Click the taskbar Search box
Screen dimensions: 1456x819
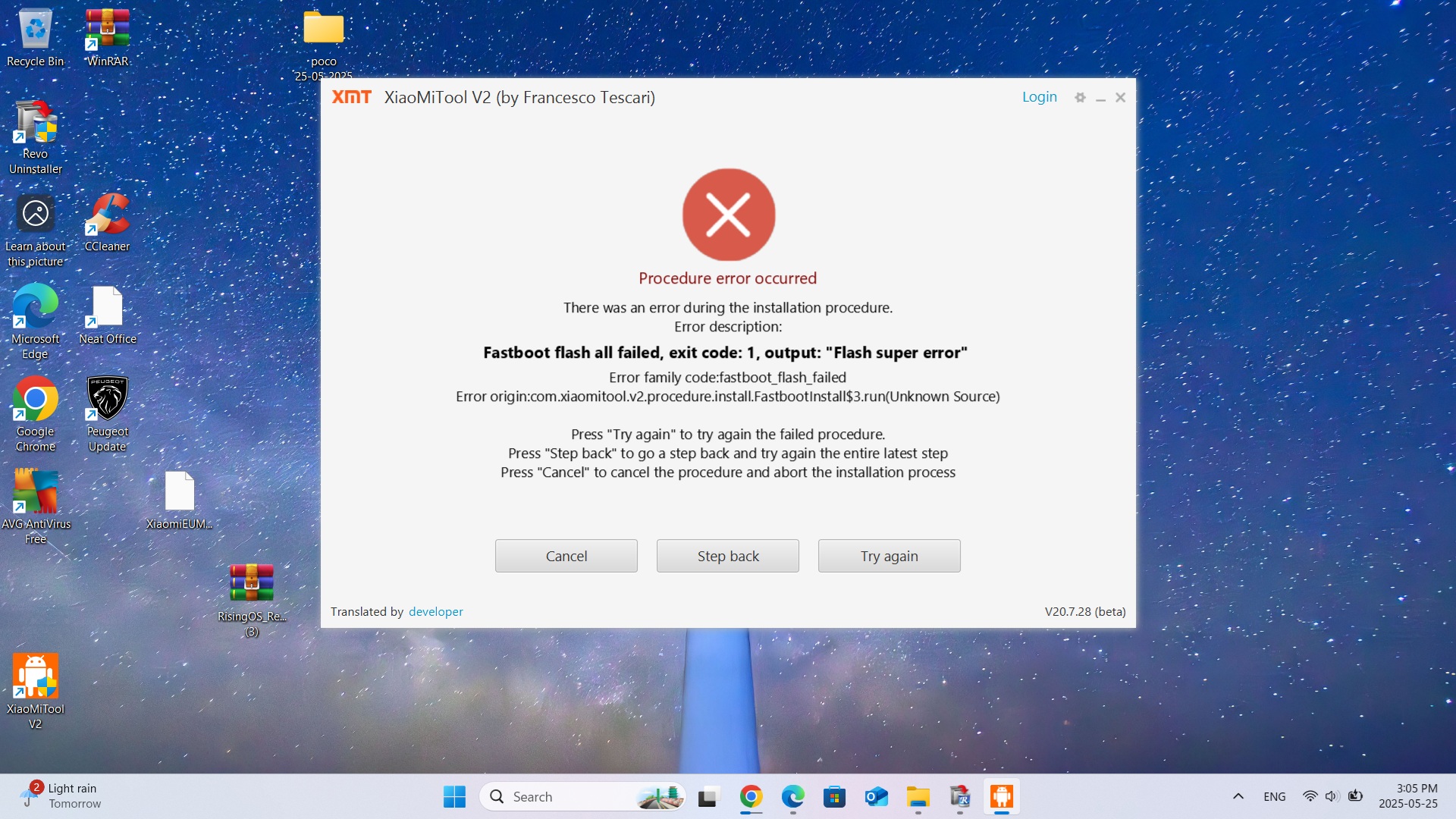coord(582,796)
